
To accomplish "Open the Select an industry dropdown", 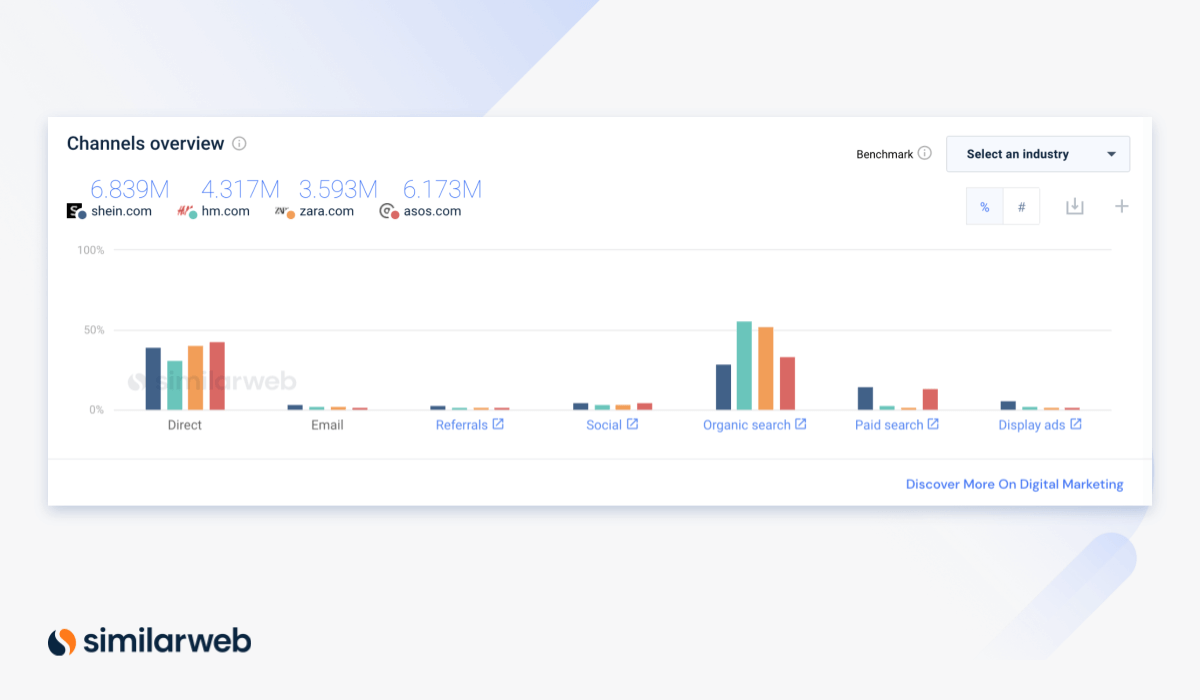I will 1037,154.
